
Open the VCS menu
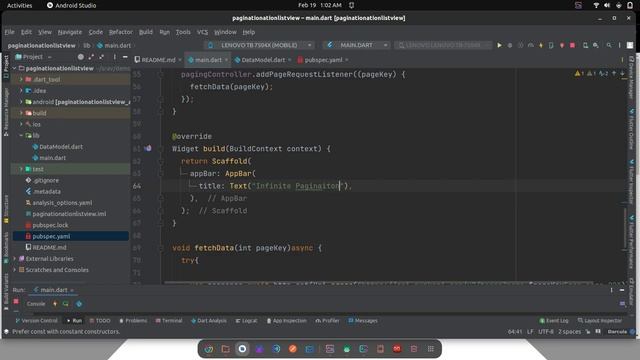coord(202,32)
